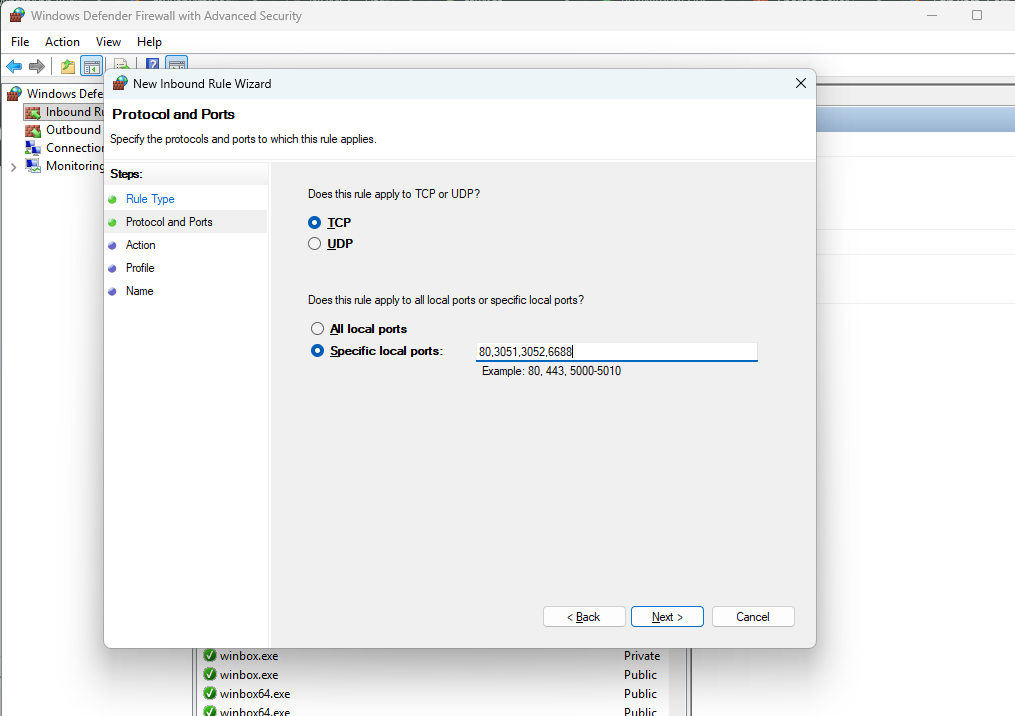Image resolution: width=1015 pixels, height=716 pixels.
Task: Click purple bullet next to Action step
Action: point(113,245)
